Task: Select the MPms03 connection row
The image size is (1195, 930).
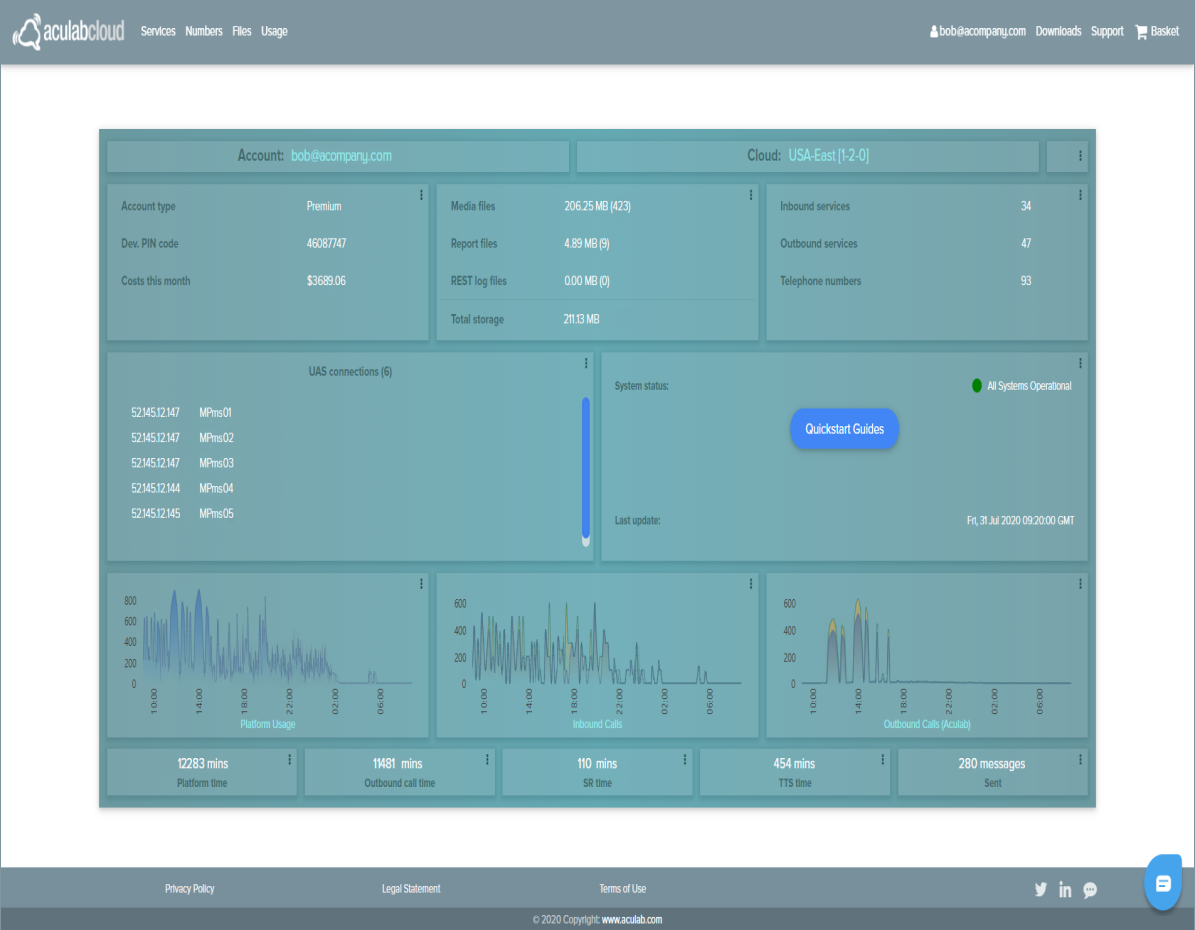Action: pos(182,463)
